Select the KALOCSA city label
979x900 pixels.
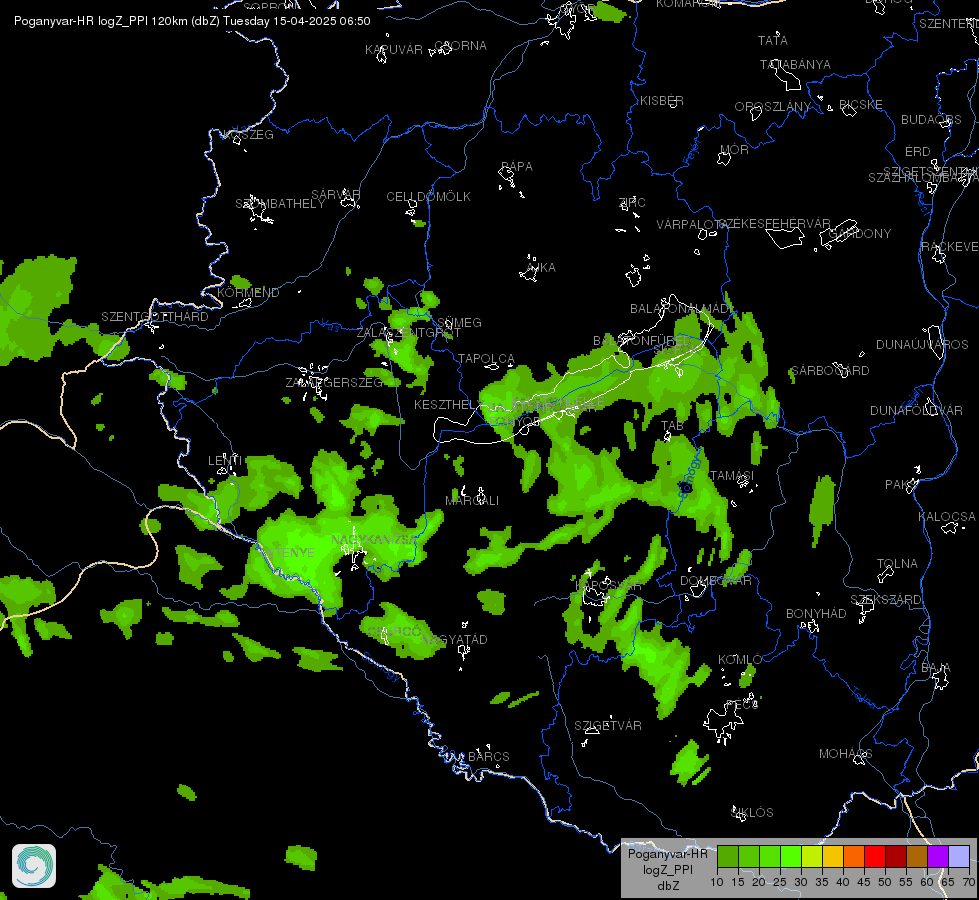(947, 517)
